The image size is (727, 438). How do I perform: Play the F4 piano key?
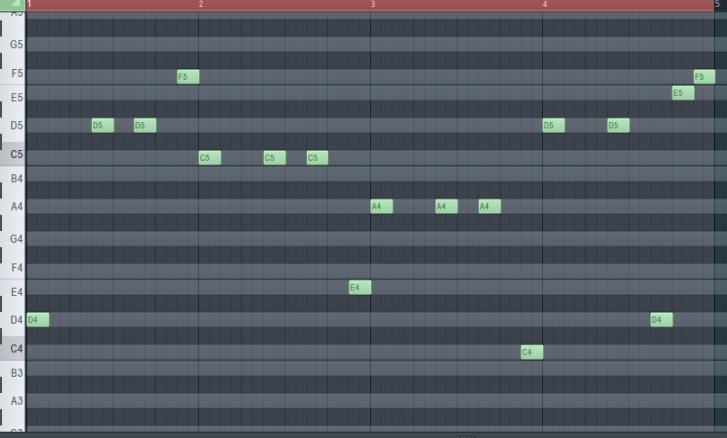[13, 267]
